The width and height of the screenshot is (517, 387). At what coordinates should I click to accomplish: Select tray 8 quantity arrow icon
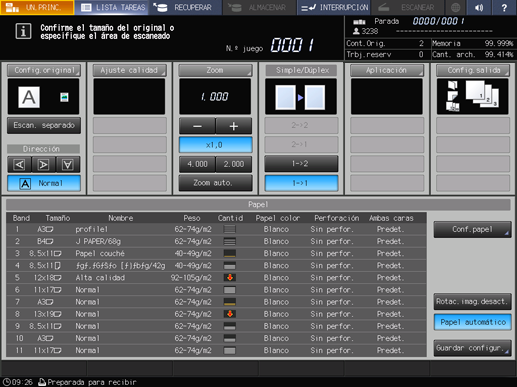tap(230, 314)
